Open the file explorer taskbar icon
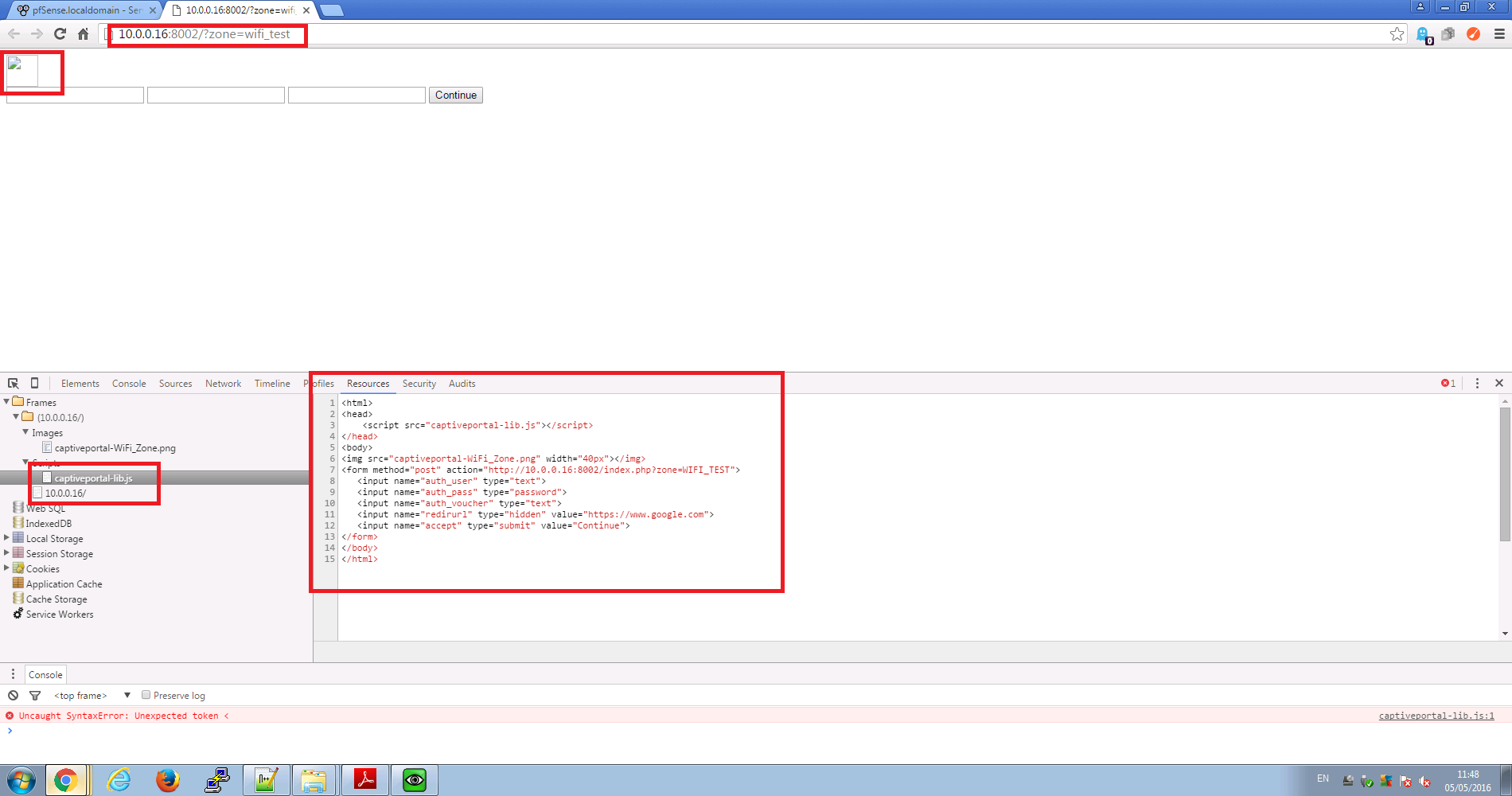The width and height of the screenshot is (1512, 796). tap(314, 780)
